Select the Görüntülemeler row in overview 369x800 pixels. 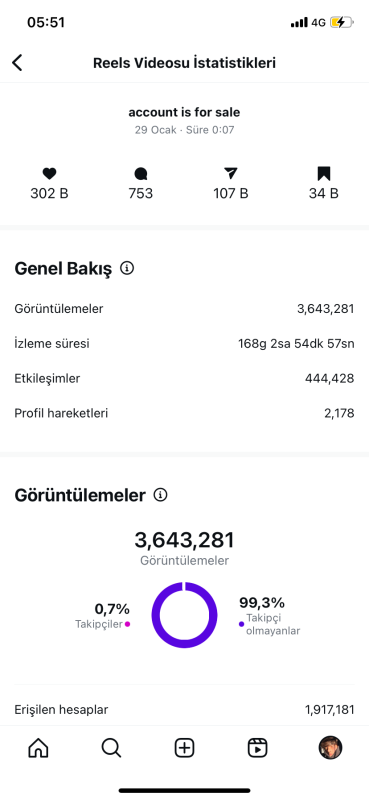[184, 309]
